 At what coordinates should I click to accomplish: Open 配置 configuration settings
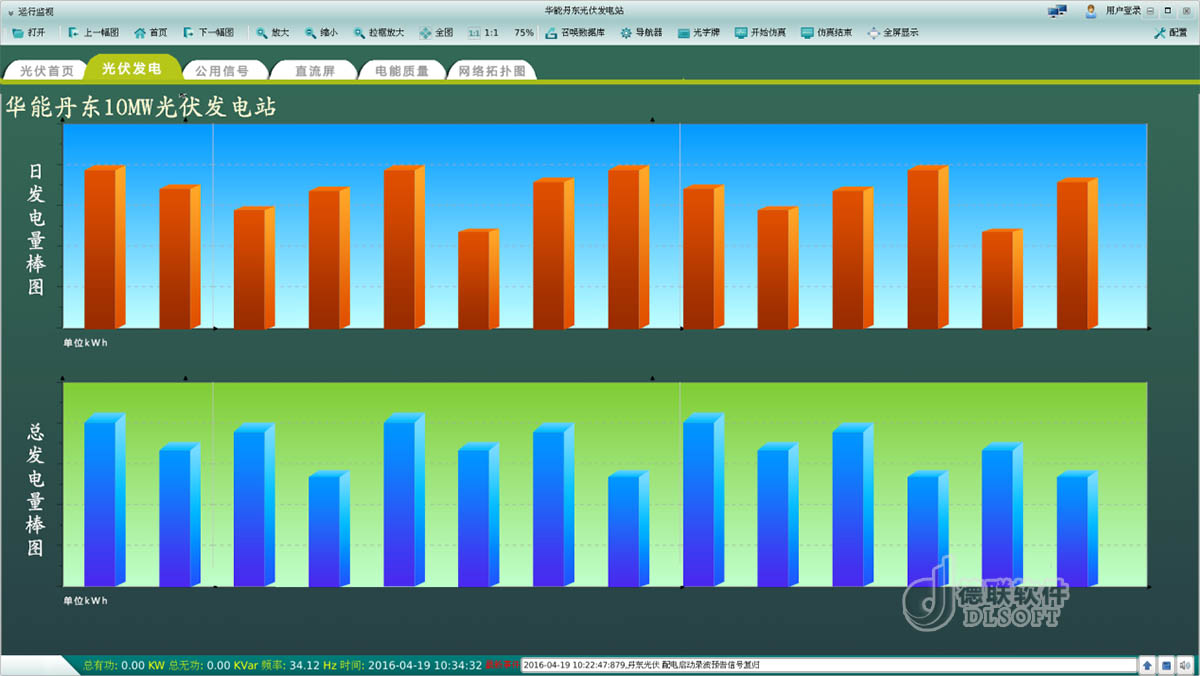point(1170,32)
